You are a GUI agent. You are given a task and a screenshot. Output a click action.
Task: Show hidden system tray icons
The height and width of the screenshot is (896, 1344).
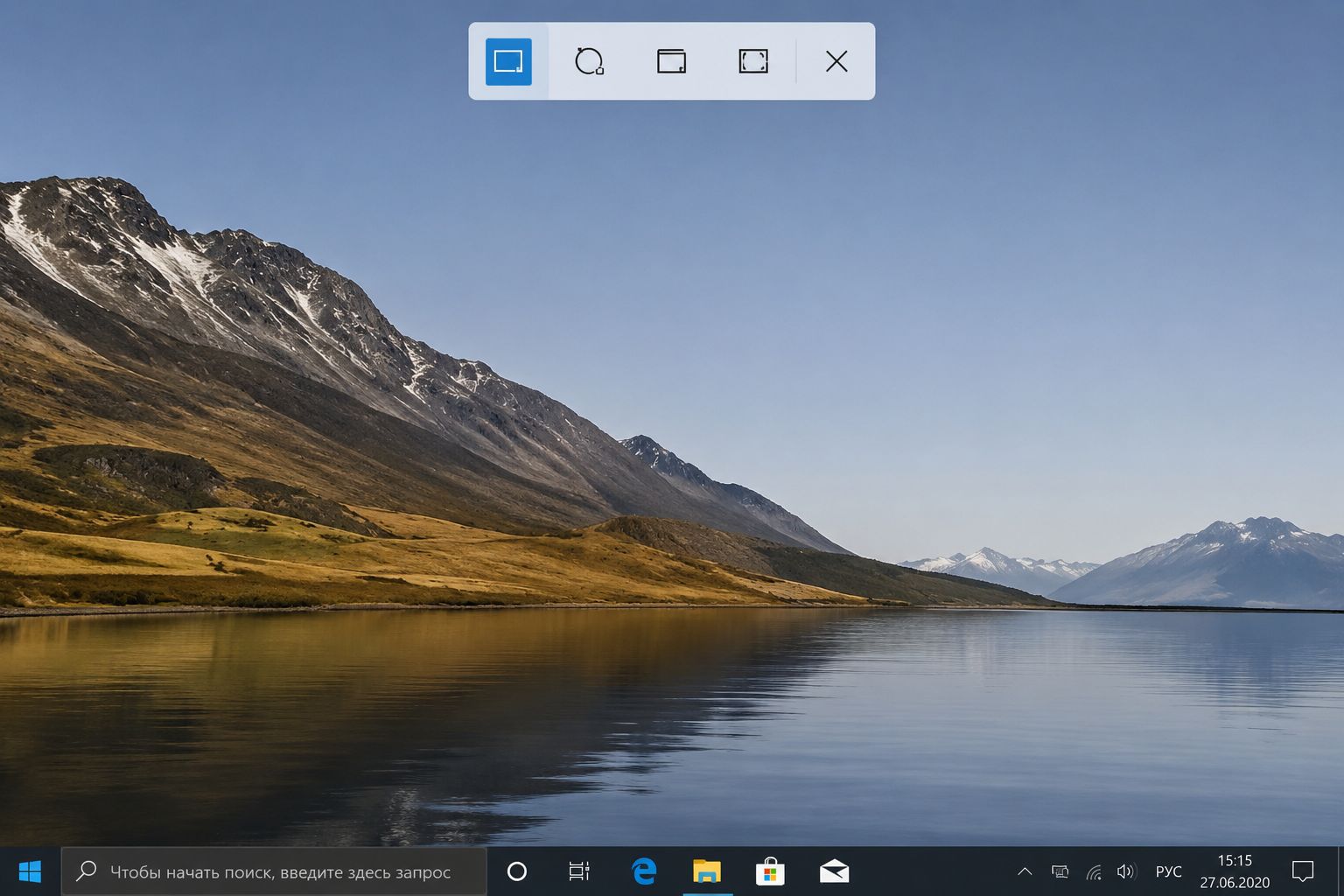pos(1025,871)
